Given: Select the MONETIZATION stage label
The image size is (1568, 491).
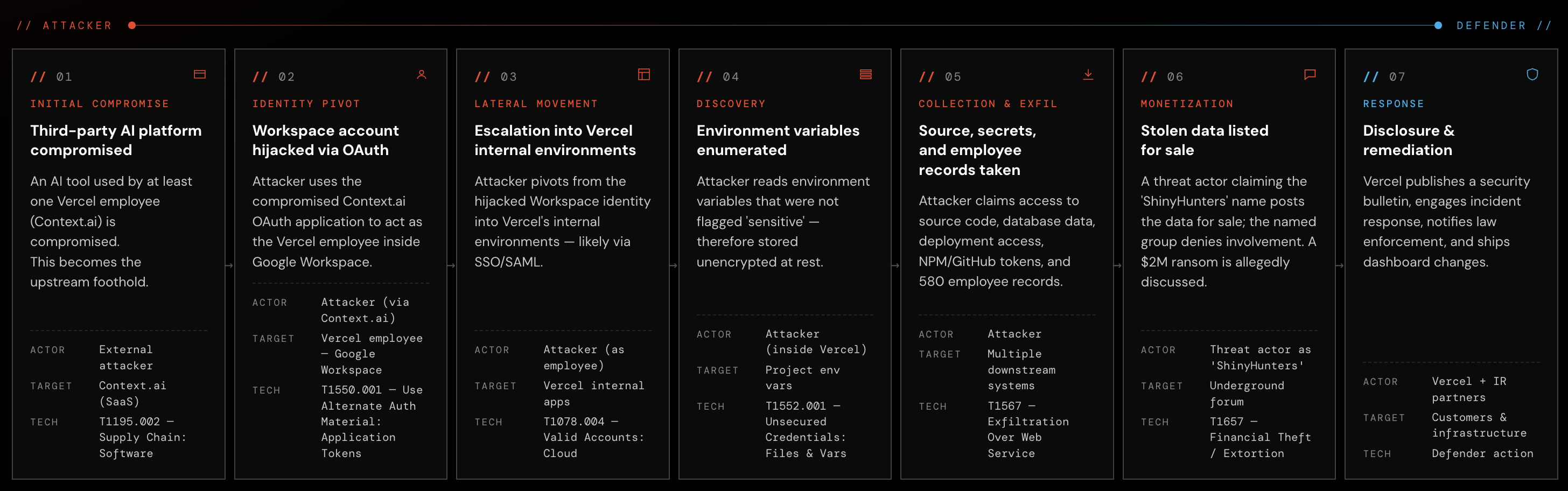Looking at the screenshot, I should click(x=1187, y=104).
